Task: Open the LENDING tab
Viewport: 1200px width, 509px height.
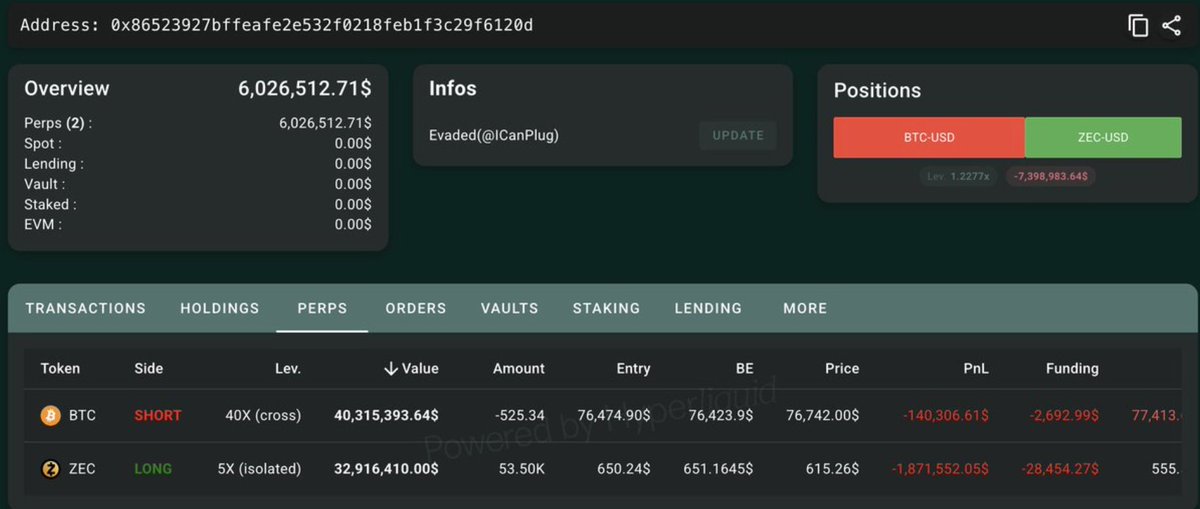Action: [708, 308]
